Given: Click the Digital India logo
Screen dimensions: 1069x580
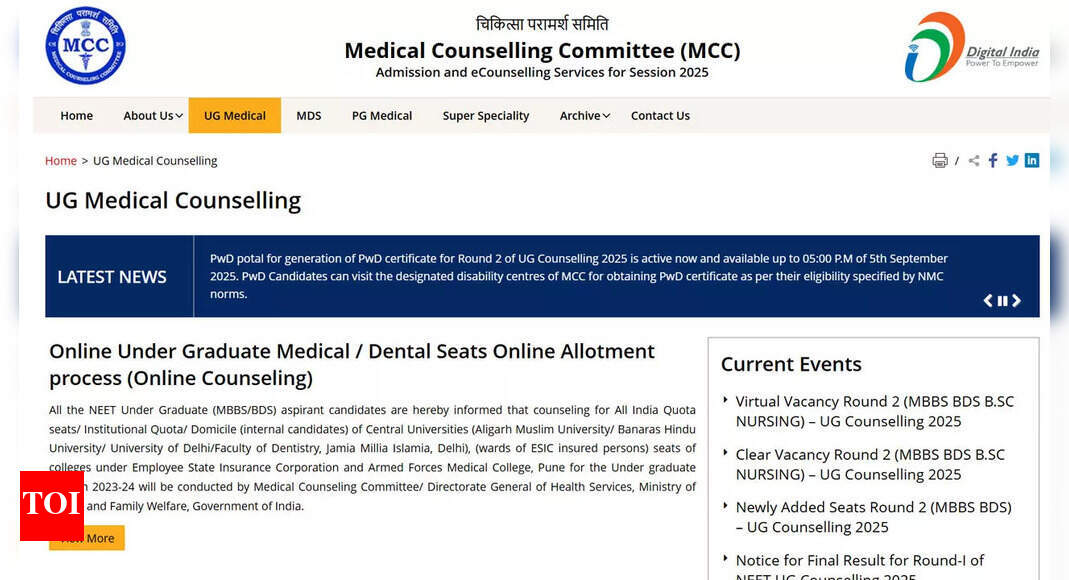Looking at the screenshot, I should [x=972, y=46].
